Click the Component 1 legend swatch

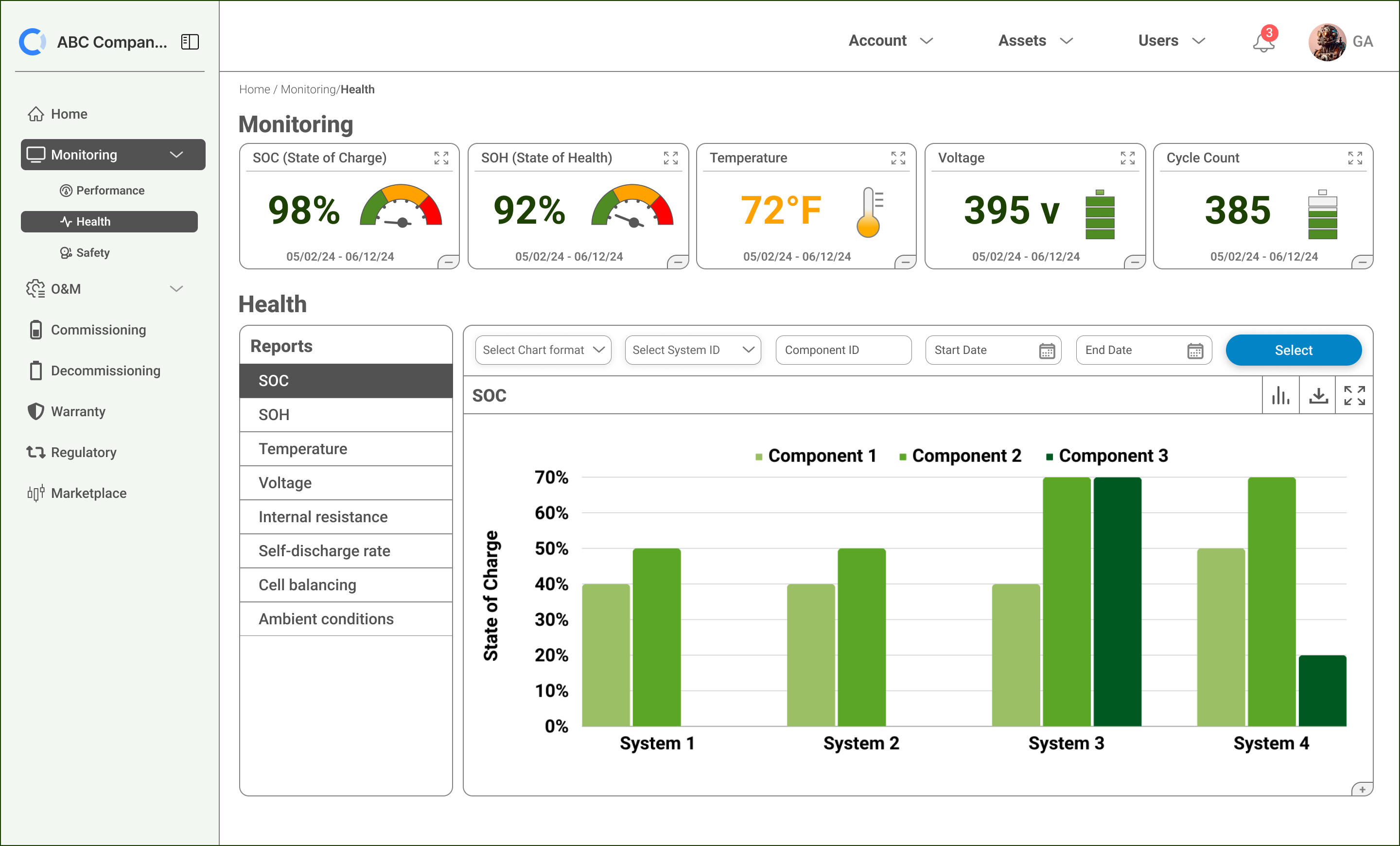[x=758, y=457]
